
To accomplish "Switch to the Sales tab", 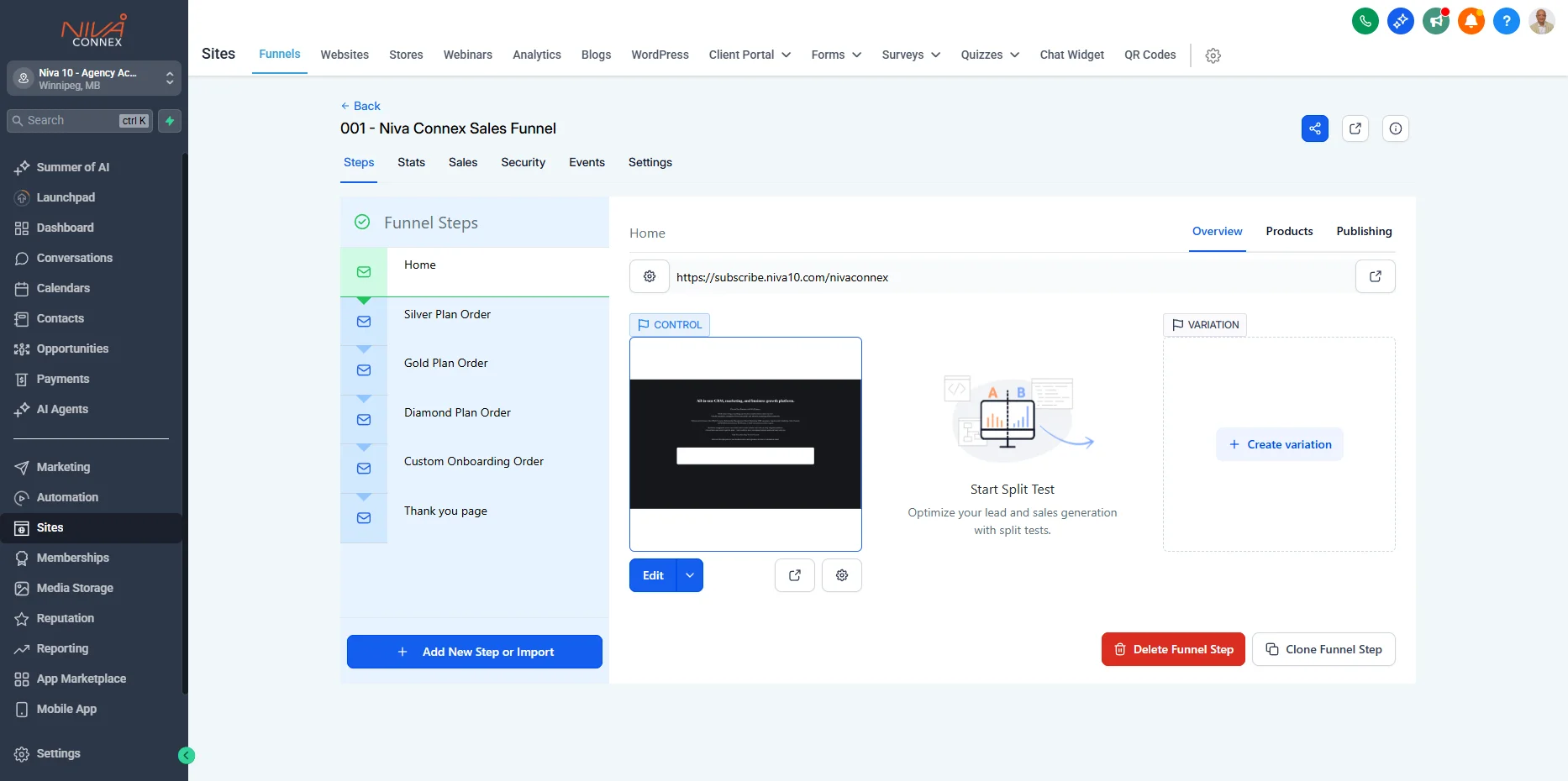I will 463,162.
